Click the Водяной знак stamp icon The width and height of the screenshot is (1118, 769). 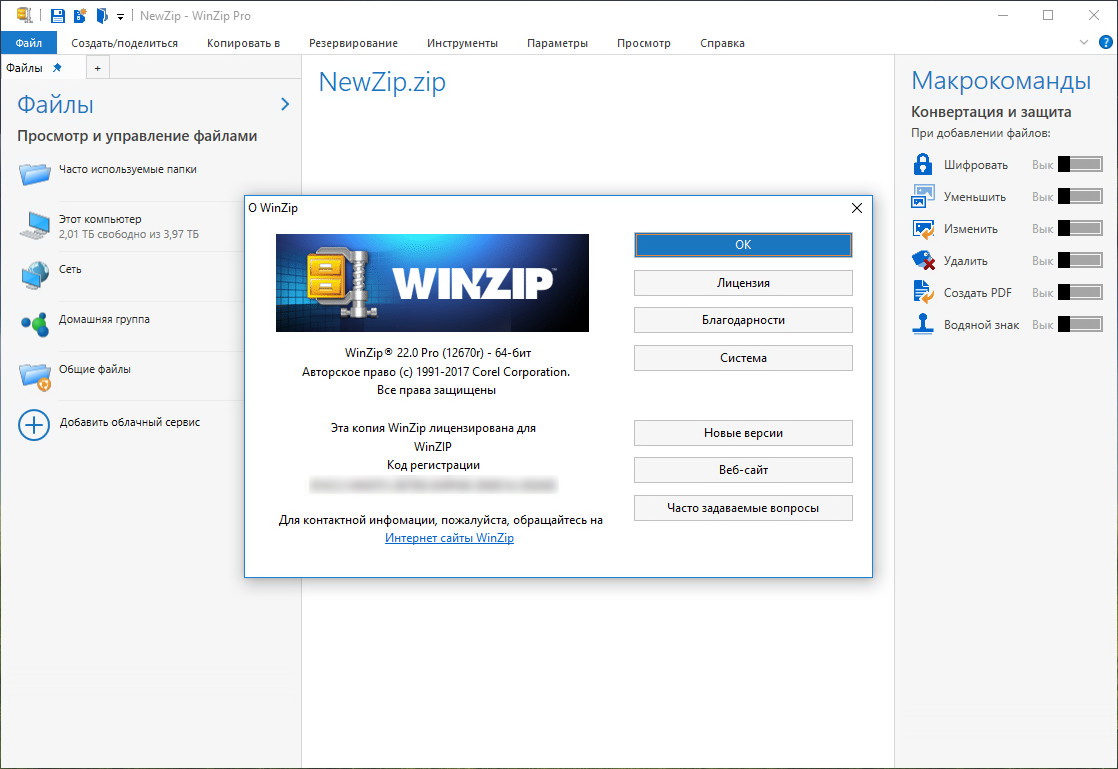[x=923, y=324]
